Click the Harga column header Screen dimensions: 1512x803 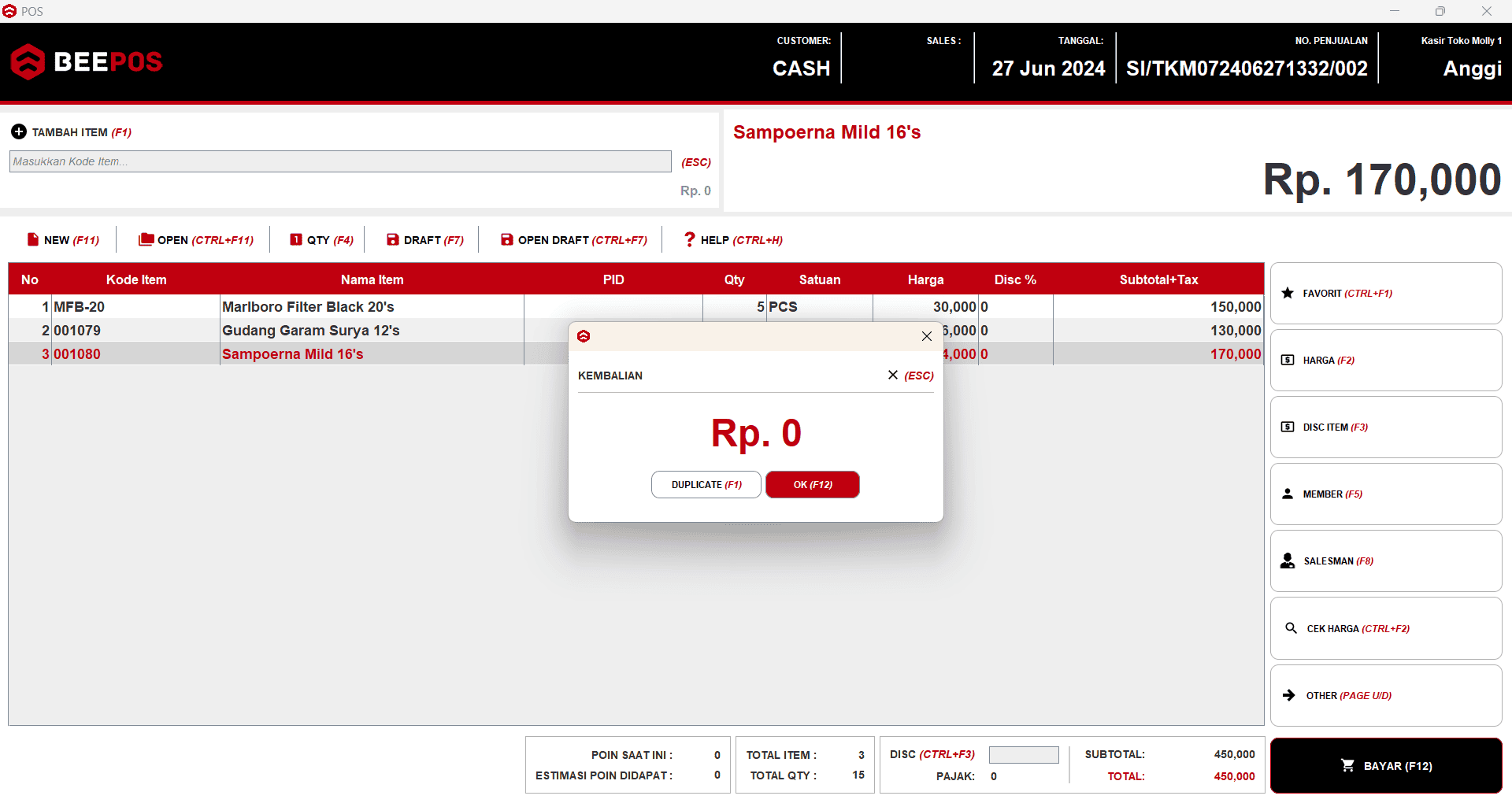(x=925, y=279)
